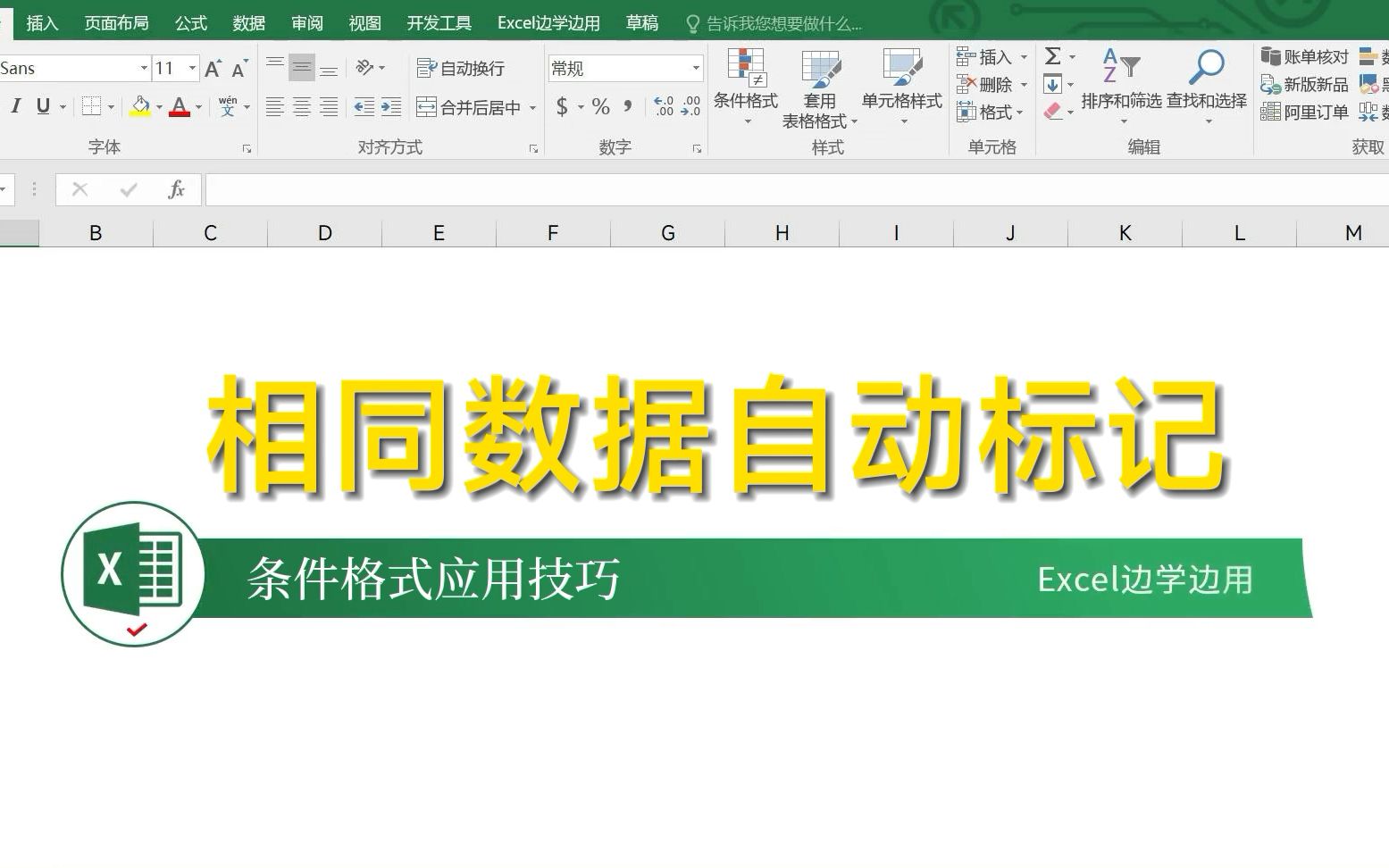Open the 插入 ribbon tab
The width and height of the screenshot is (1389, 868).
click(x=42, y=23)
